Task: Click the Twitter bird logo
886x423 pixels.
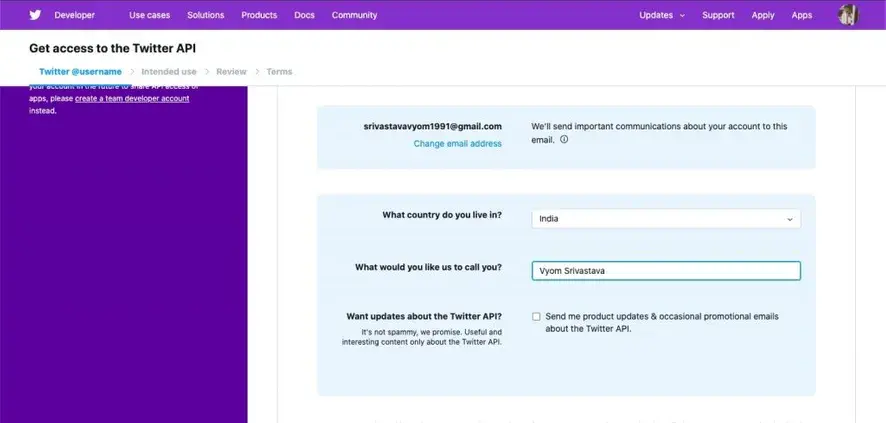Action: pos(35,15)
